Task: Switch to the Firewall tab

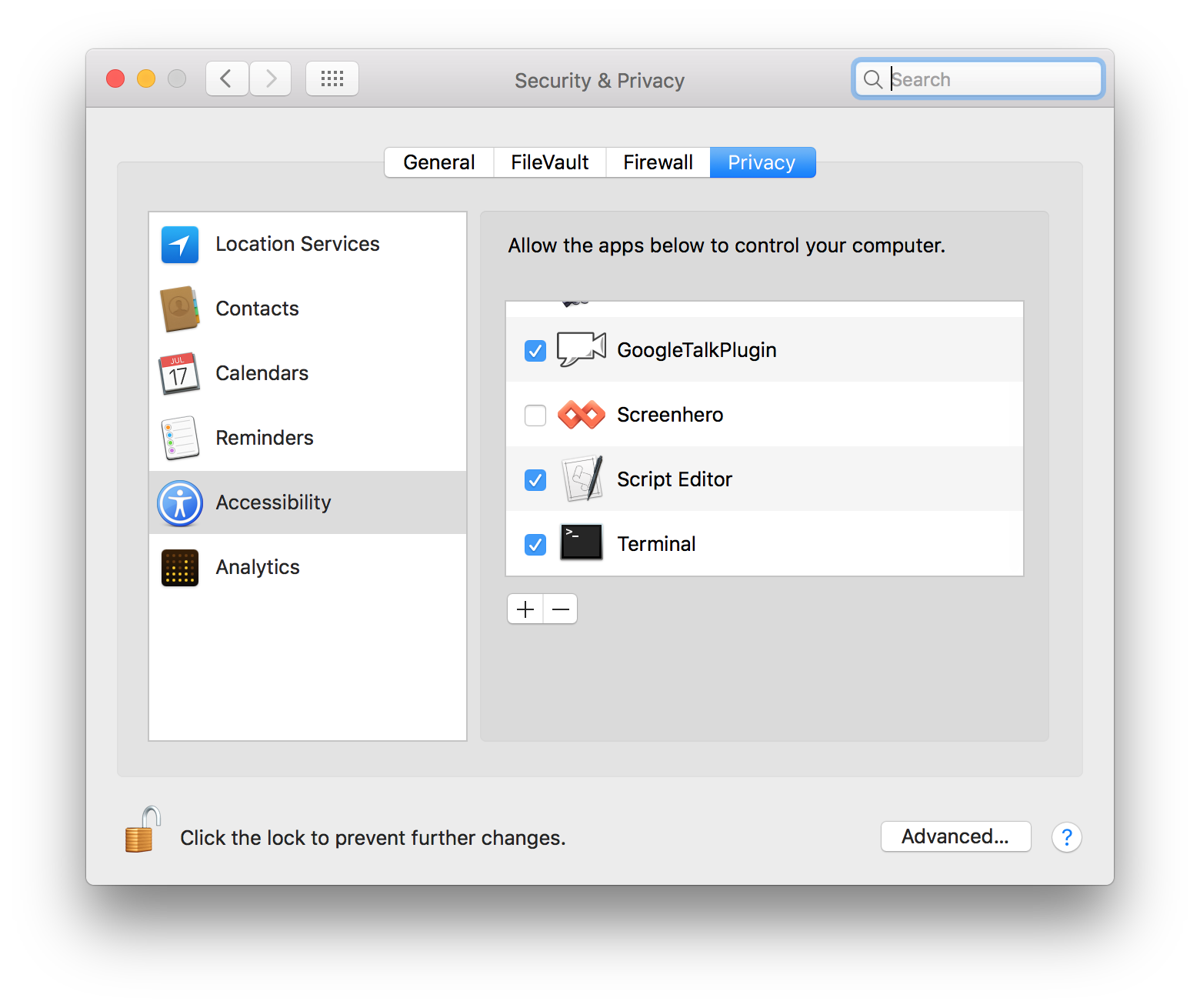Action: click(x=658, y=162)
